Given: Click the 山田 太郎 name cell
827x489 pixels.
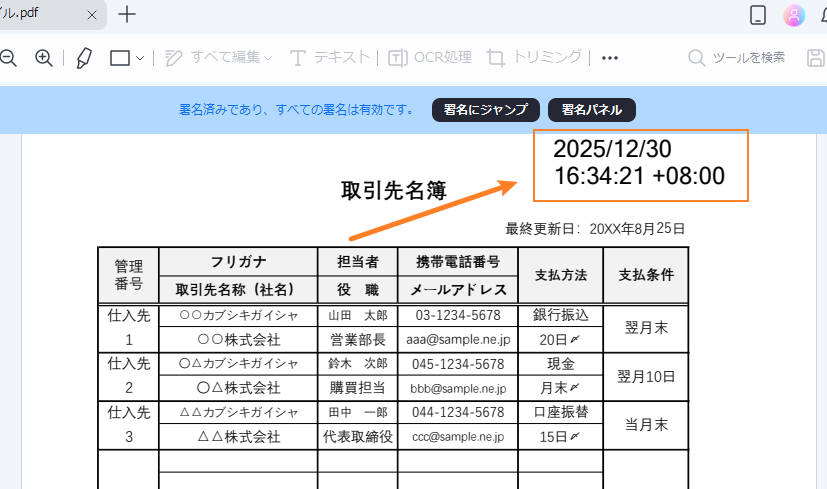Looking at the screenshot, I should [x=358, y=315].
